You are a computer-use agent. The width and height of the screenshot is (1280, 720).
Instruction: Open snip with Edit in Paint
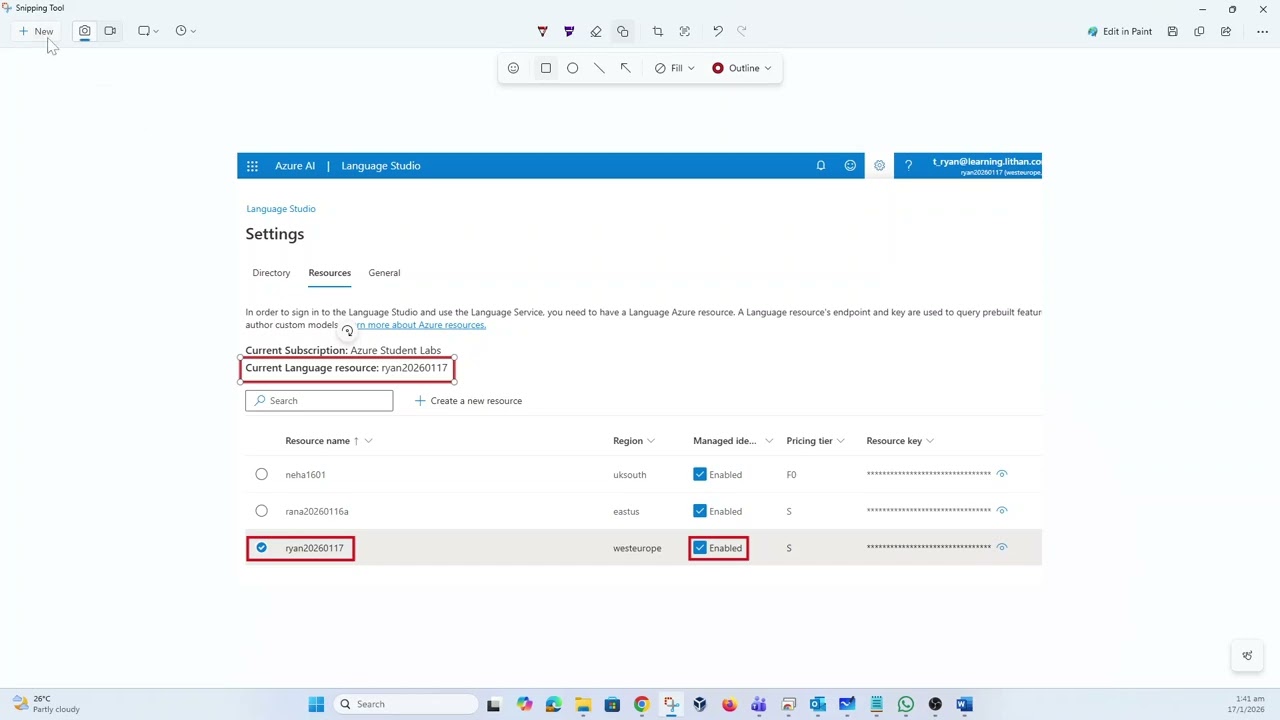click(x=1120, y=31)
